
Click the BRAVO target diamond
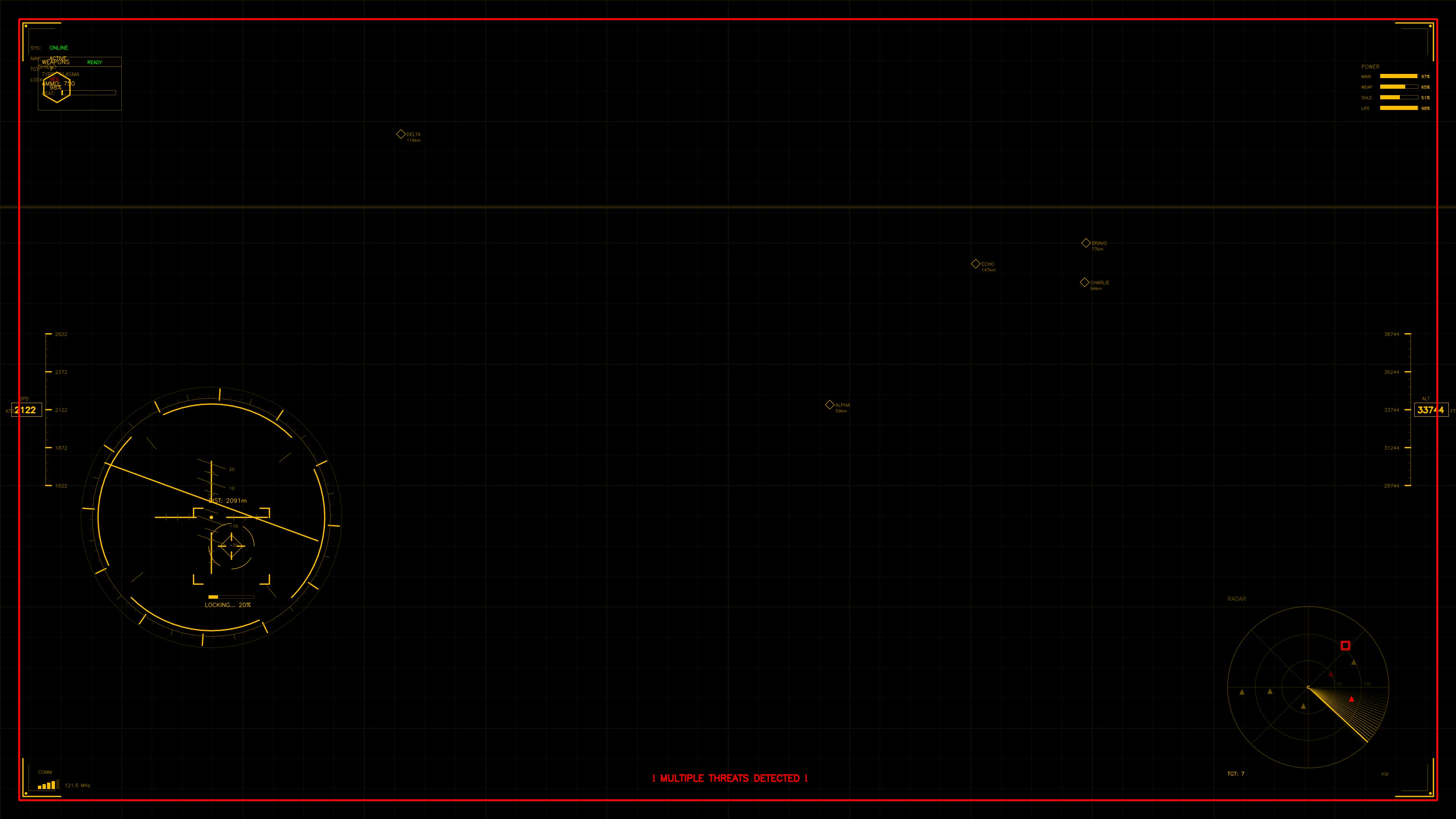(x=1086, y=243)
